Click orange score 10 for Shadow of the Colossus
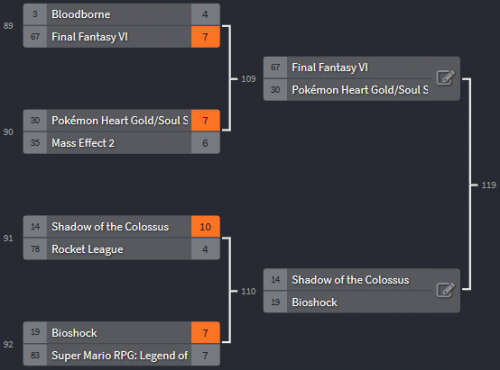The width and height of the screenshot is (500, 370). [x=205, y=227]
